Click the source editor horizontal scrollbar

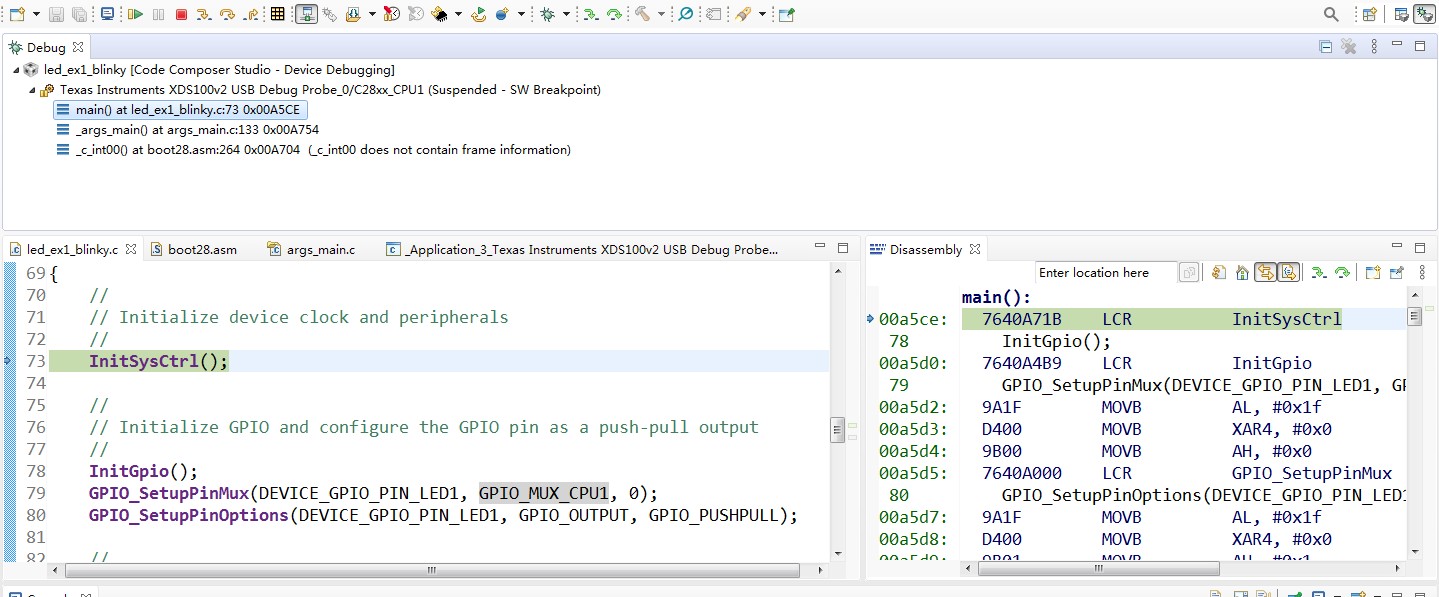point(431,570)
